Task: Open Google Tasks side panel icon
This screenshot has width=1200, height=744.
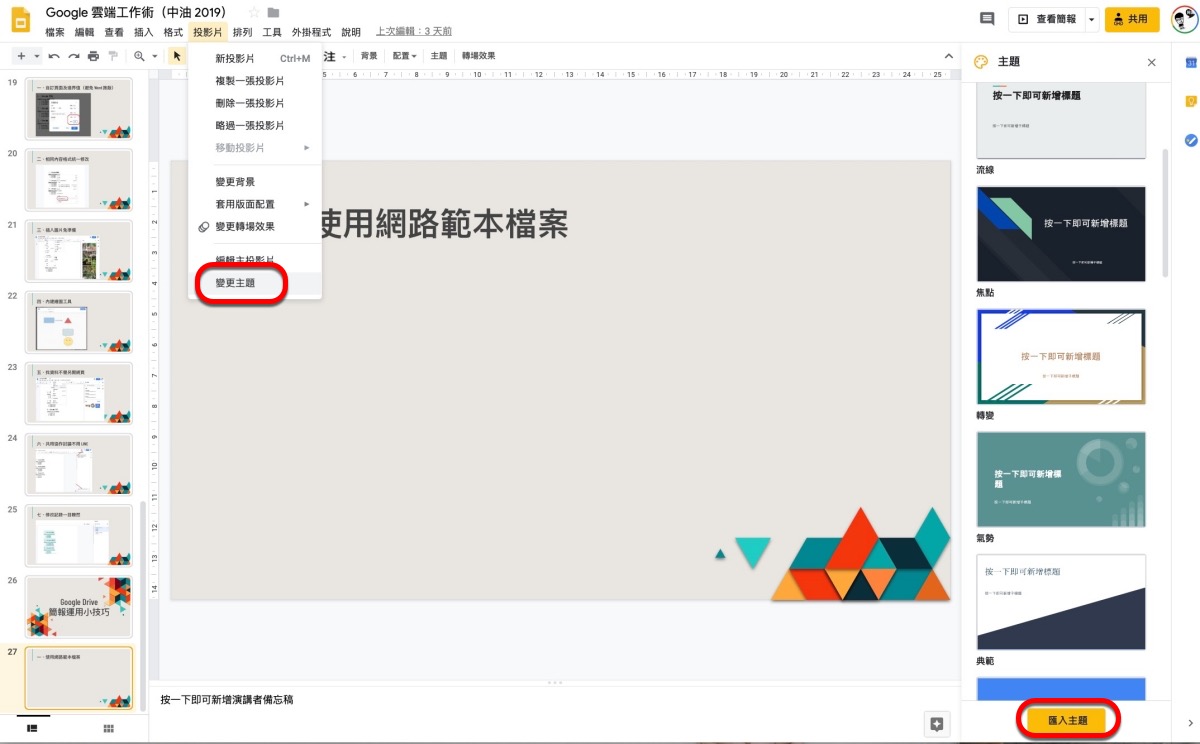Action: tap(1191, 140)
